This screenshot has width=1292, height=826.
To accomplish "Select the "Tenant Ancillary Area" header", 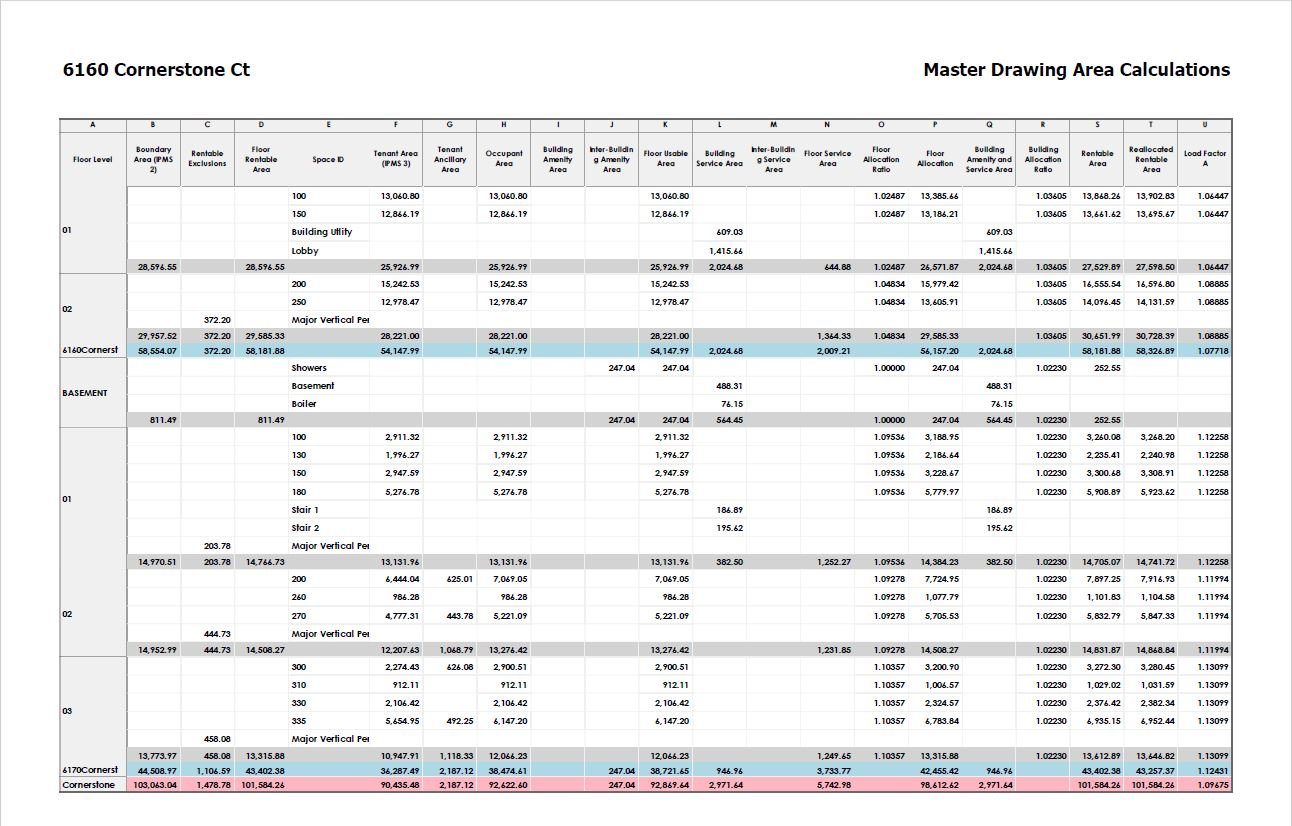I will (x=450, y=158).
